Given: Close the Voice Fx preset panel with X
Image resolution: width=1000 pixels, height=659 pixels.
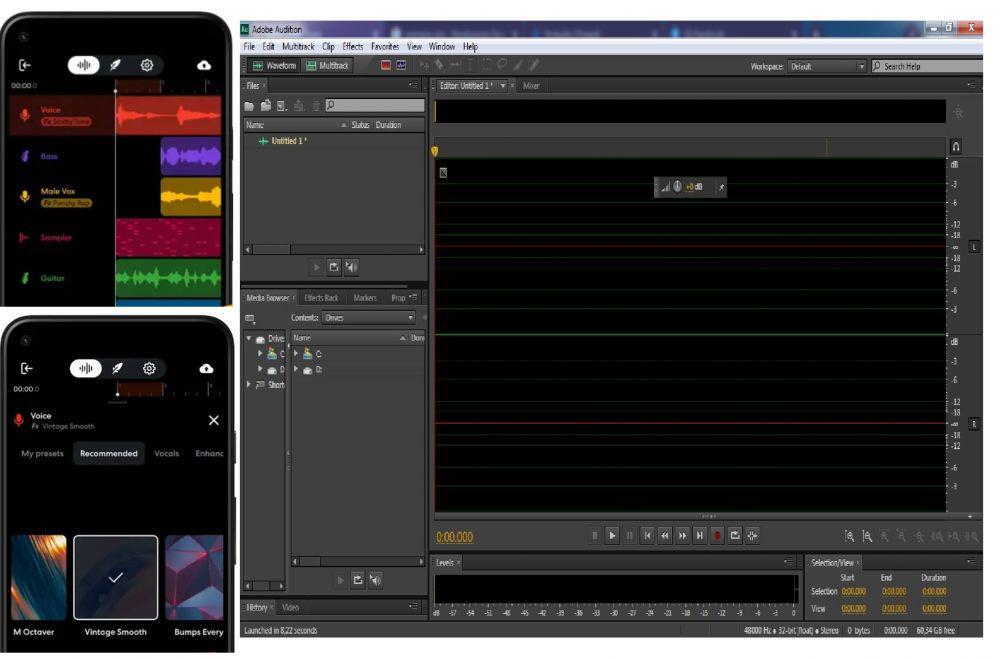Looking at the screenshot, I should [214, 420].
